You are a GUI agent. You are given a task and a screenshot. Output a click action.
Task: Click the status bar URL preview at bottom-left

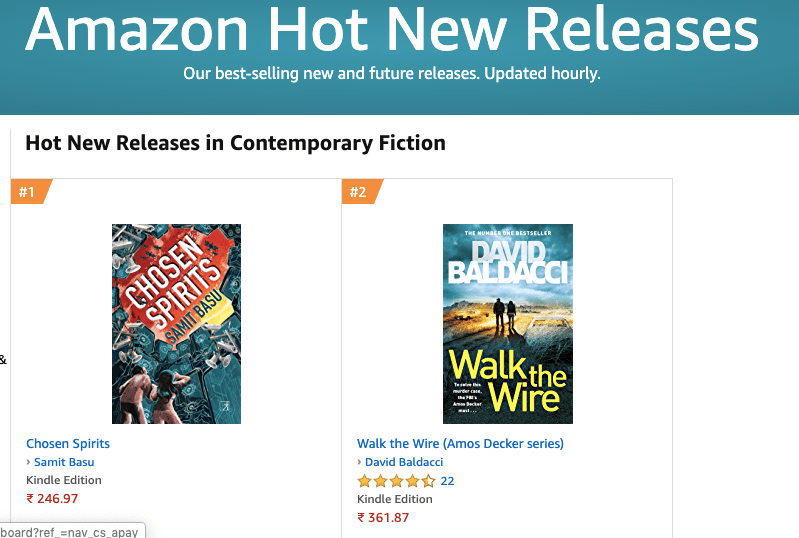pos(70,531)
